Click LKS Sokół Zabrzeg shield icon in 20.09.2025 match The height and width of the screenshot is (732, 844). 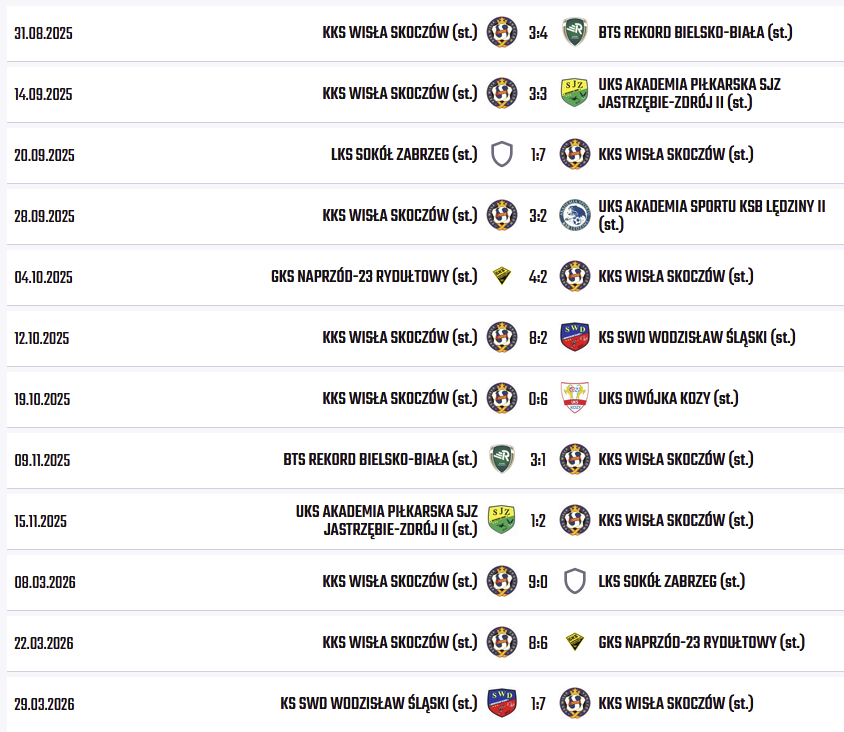point(502,154)
